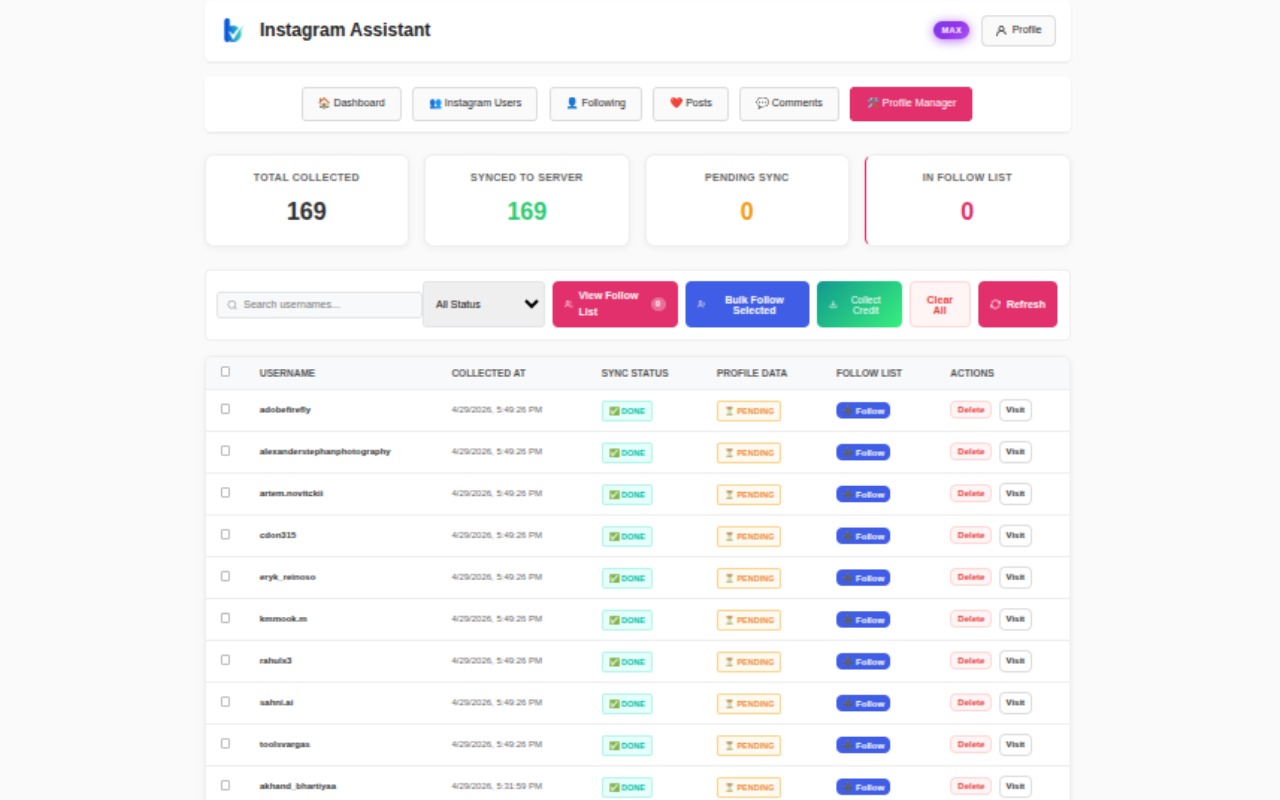1280x800 pixels.
Task: Click the Refresh button
Action: [1017, 304]
